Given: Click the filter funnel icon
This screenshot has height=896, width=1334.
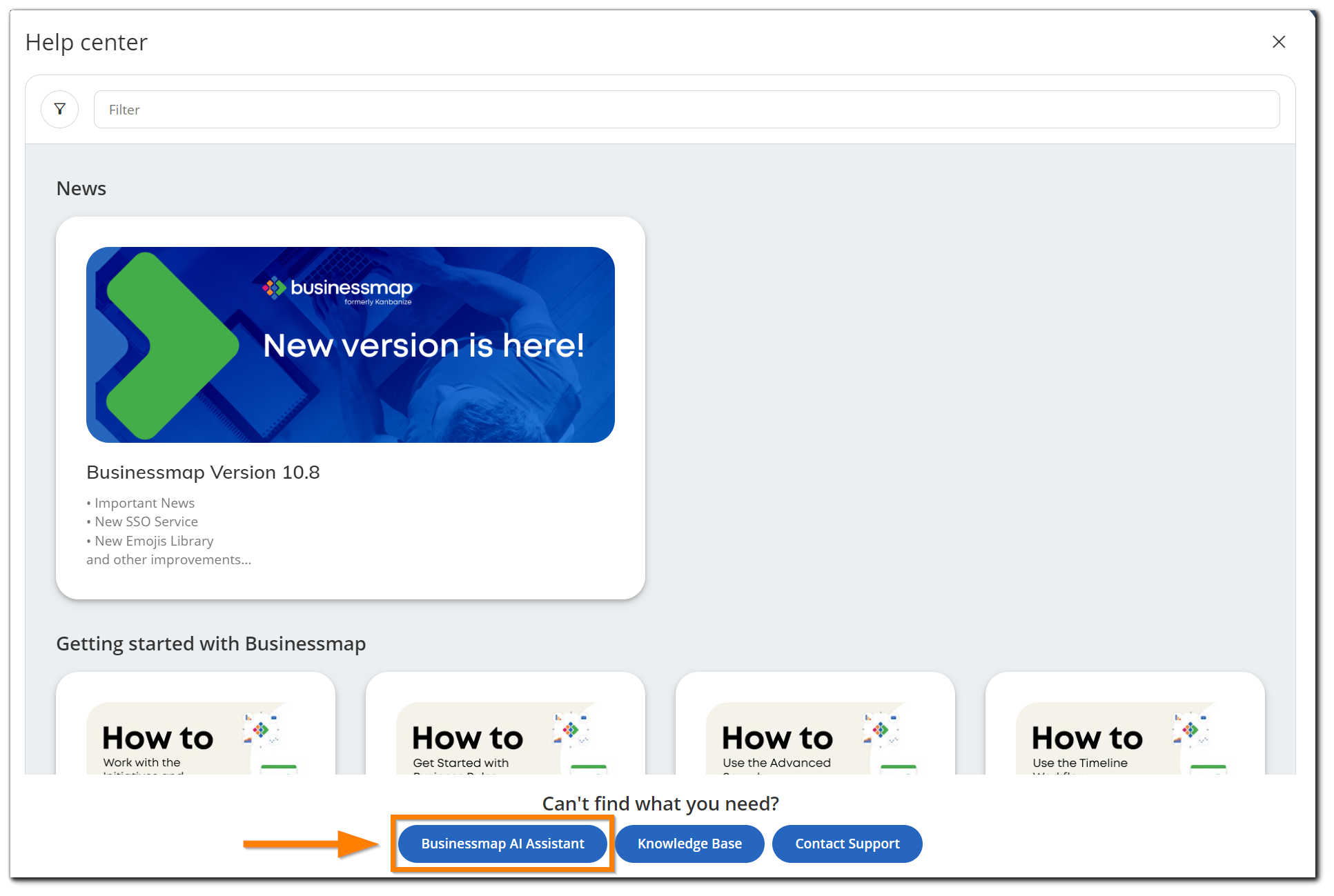Looking at the screenshot, I should point(60,109).
